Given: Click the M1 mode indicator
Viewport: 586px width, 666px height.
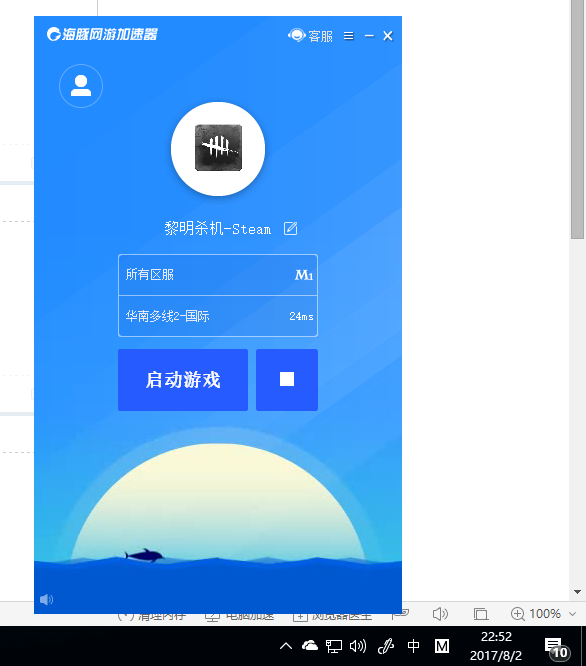Looking at the screenshot, I should pos(304,275).
